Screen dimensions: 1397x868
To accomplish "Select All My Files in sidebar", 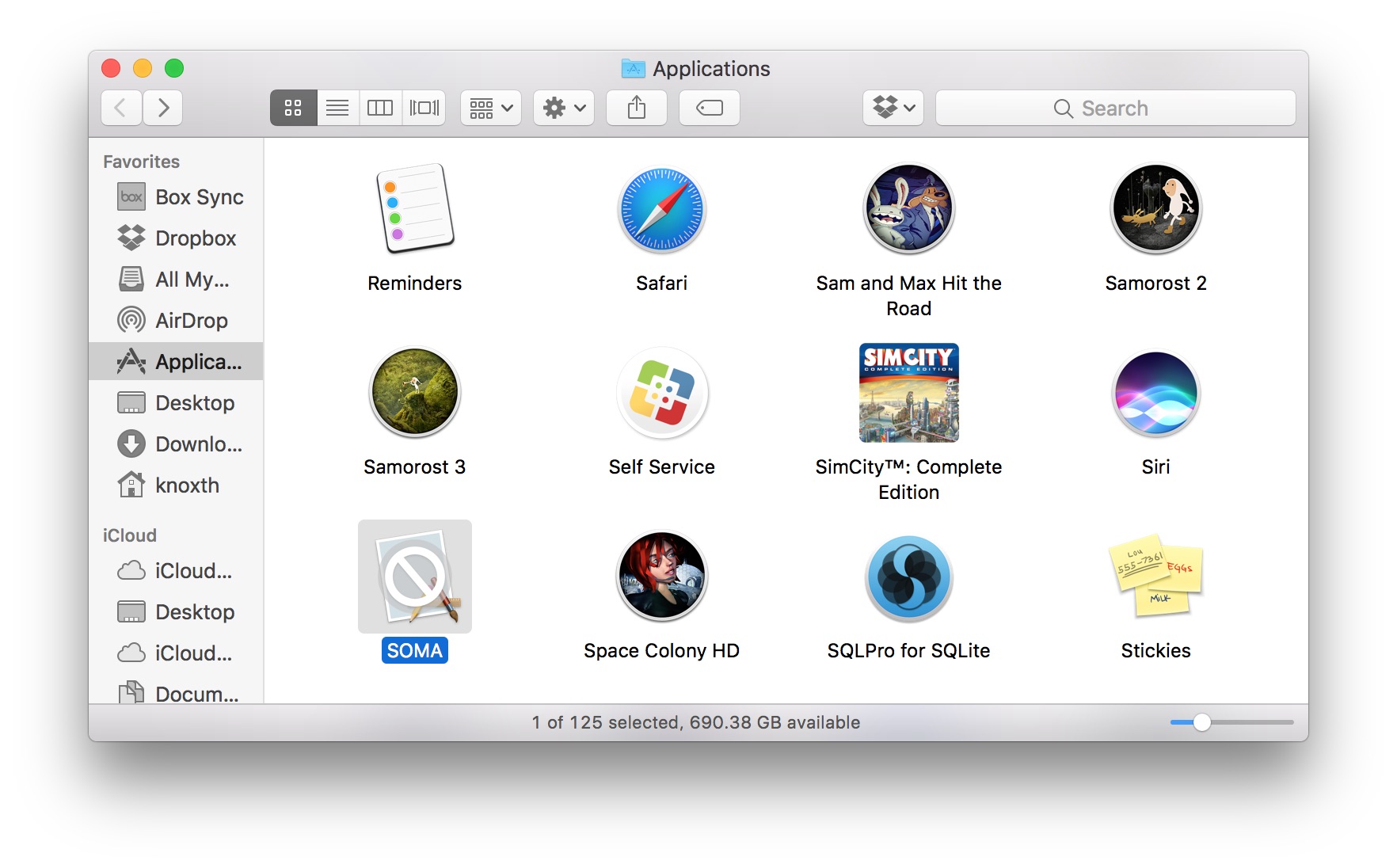I will (176, 280).
